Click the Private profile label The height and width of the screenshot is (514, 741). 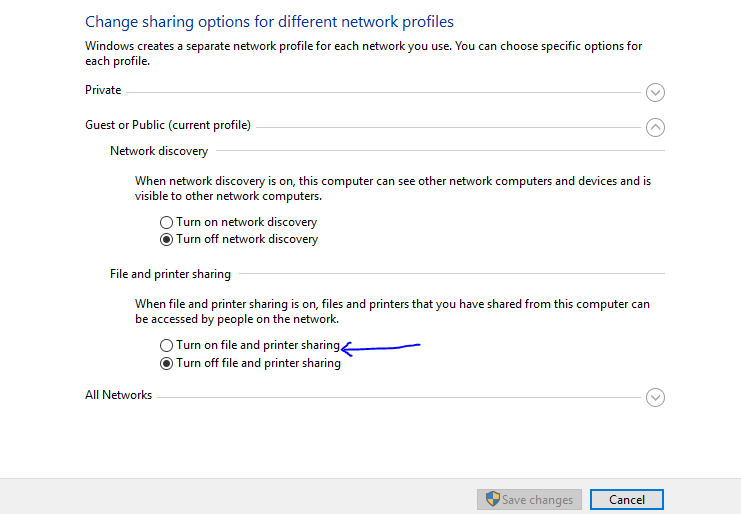(103, 90)
